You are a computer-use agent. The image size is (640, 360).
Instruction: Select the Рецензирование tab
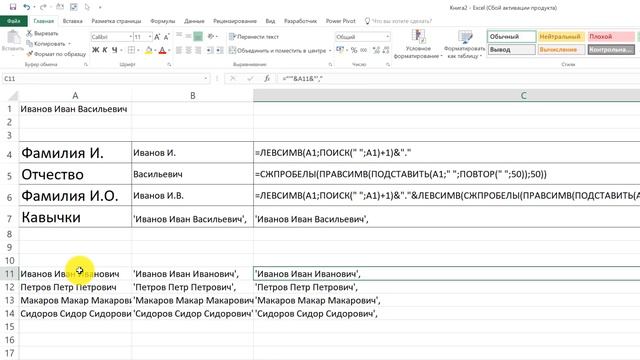235,21
